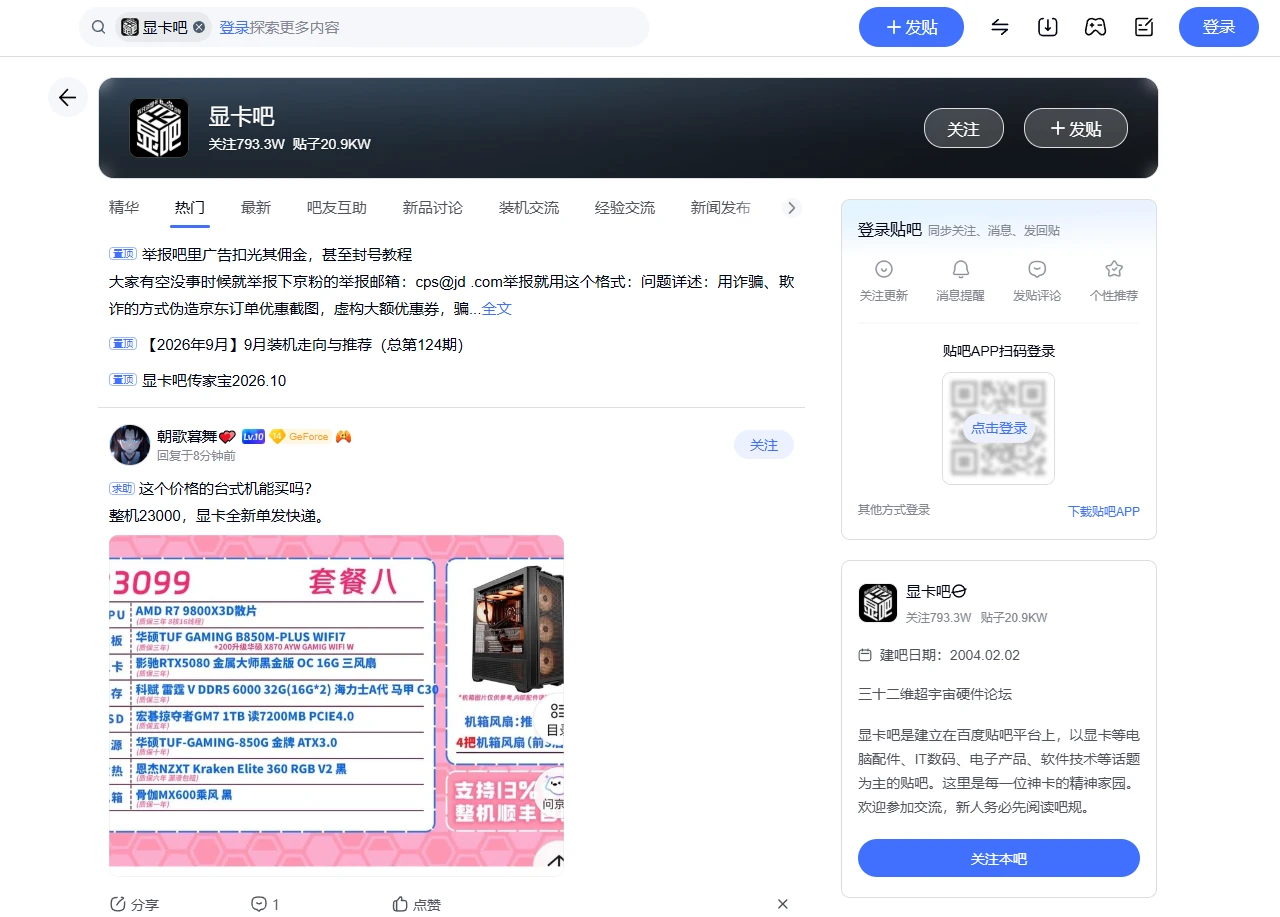
Task: Click the back arrow button
Action: tap(67, 97)
